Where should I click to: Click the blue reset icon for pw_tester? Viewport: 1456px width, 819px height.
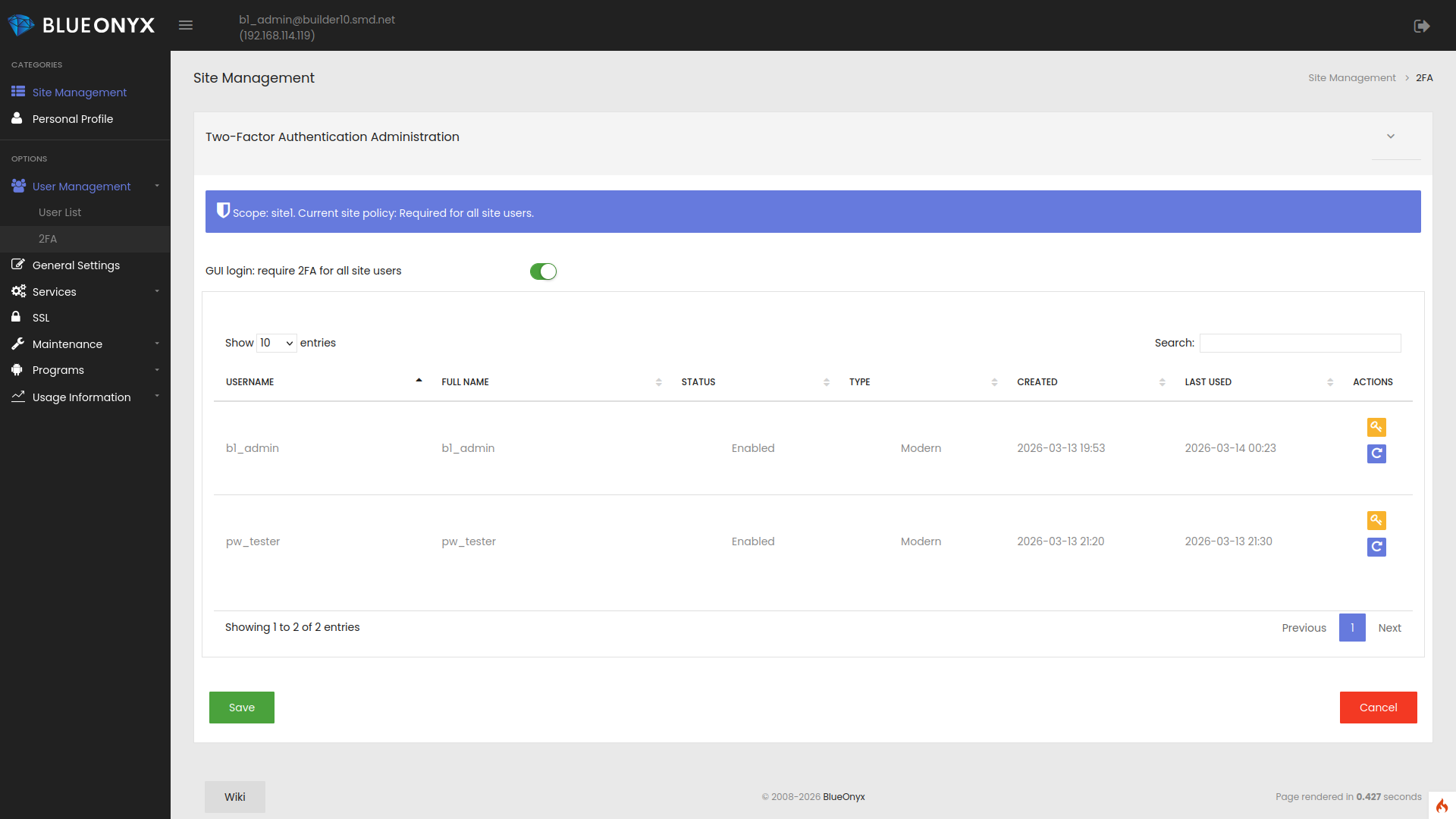click(1376, 547)
